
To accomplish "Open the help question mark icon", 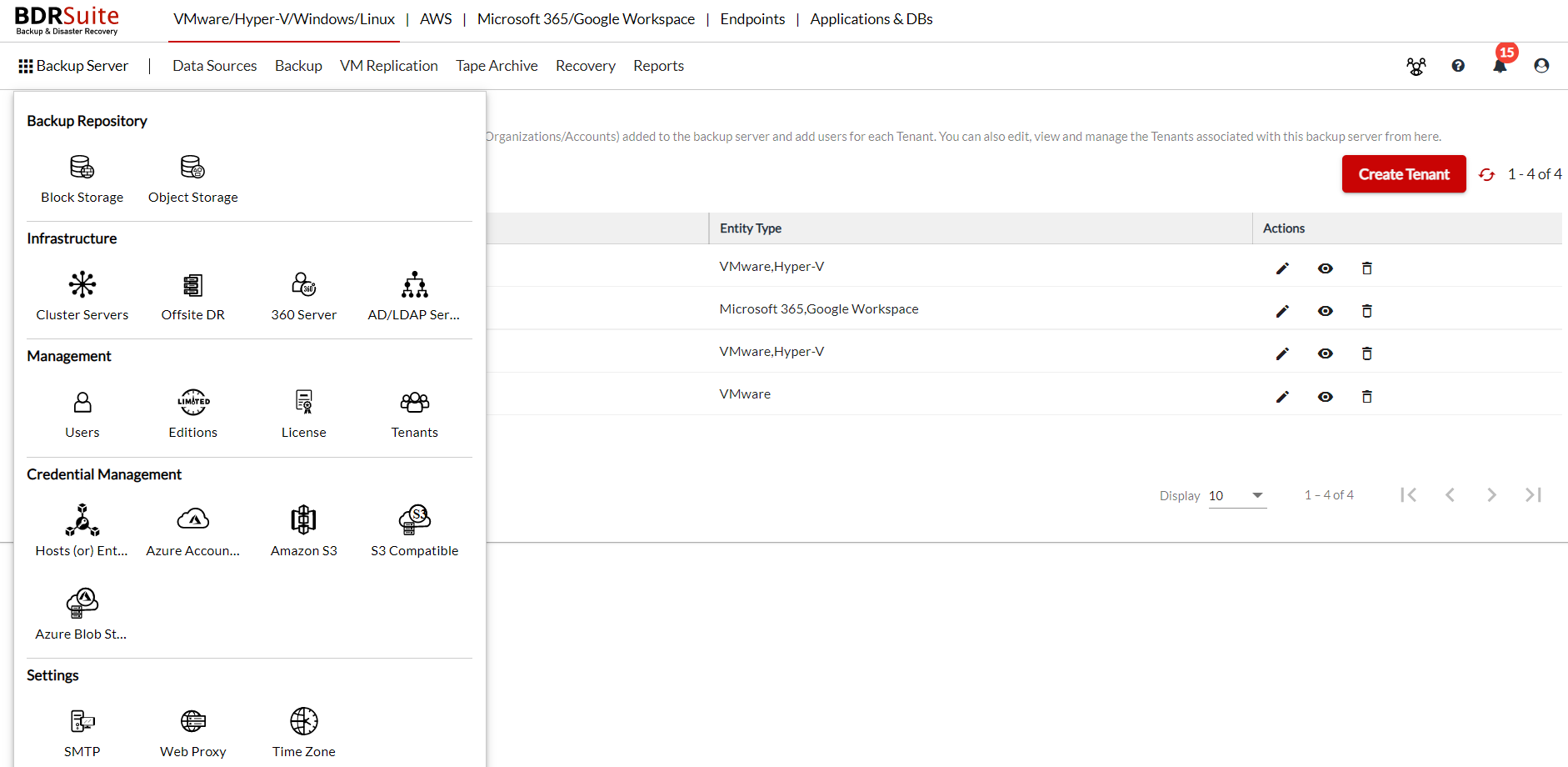I will pyautogui.click(x=1458, y=66).
